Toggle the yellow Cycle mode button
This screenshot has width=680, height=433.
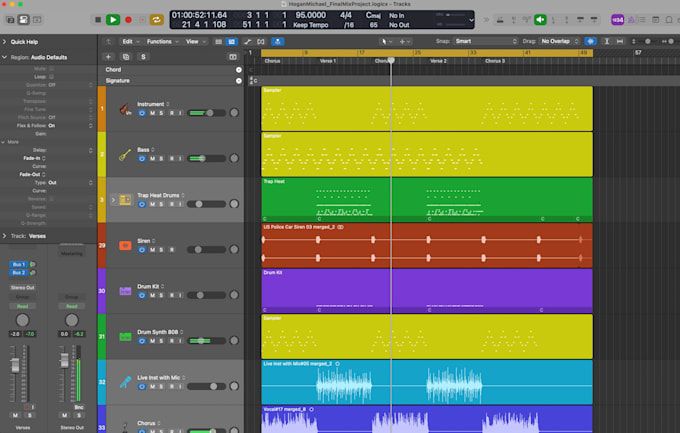[157, 20]
